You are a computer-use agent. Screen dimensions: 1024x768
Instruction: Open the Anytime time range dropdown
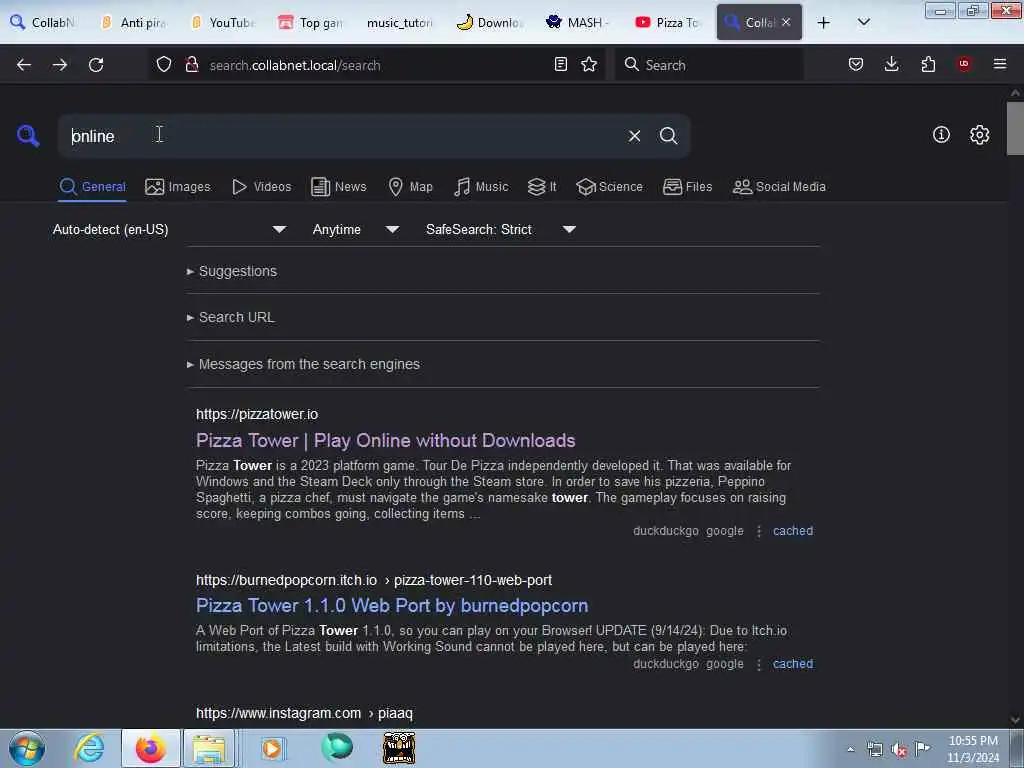[x=355, y=229]
